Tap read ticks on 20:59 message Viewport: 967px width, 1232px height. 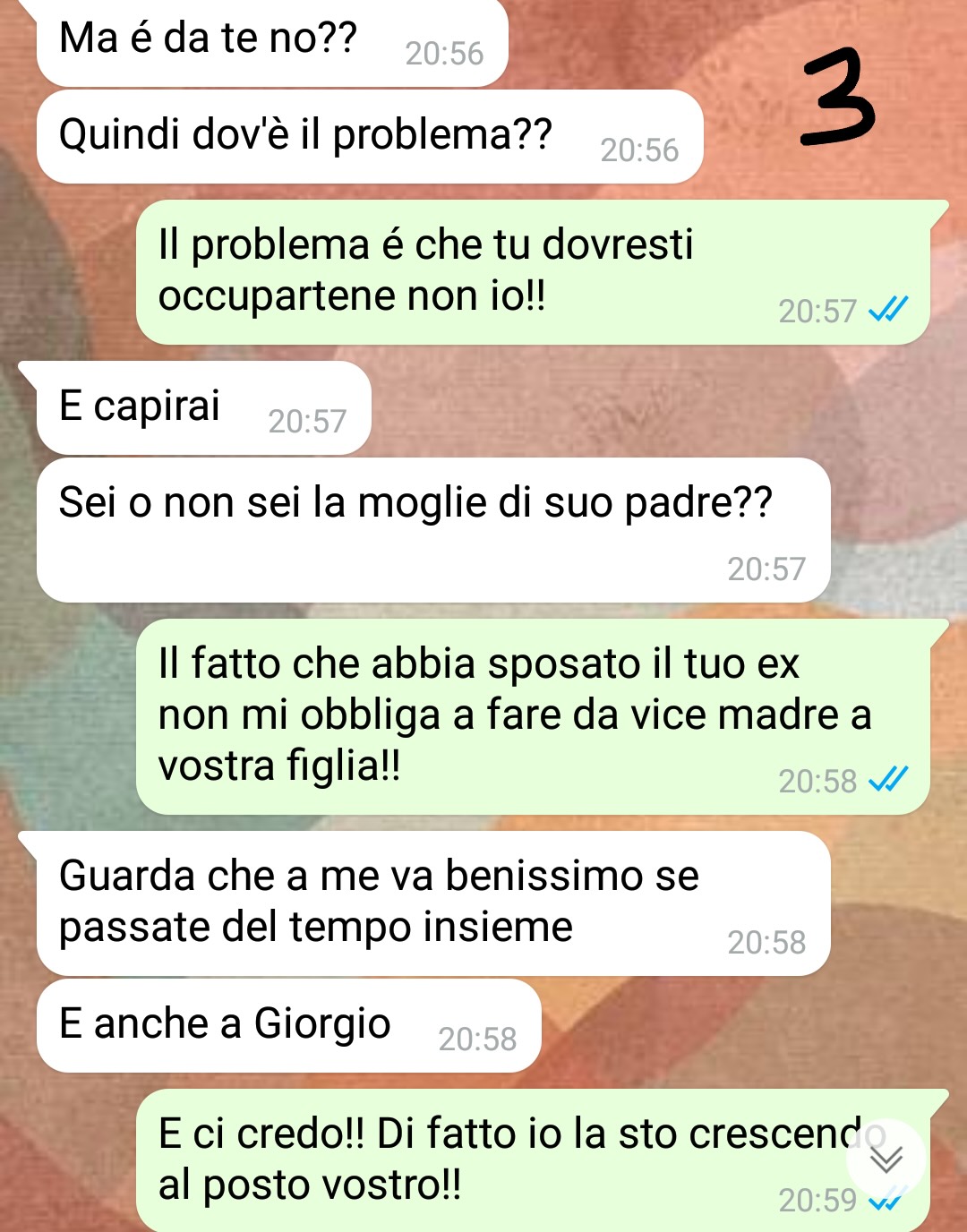[888, 1200]
